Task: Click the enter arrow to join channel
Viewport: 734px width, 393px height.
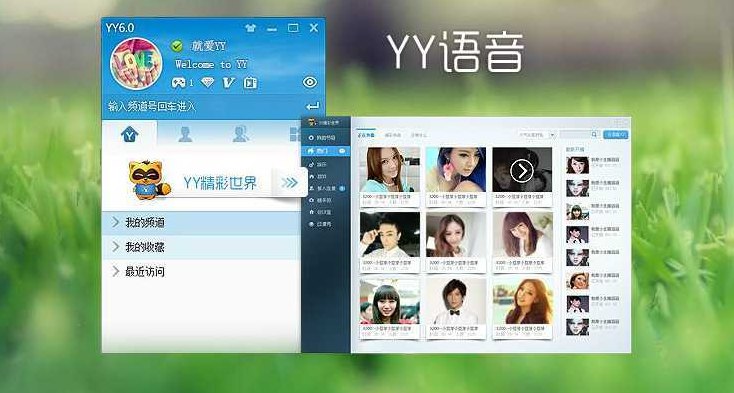Action: pyautogui.click(x=312, y=106)
